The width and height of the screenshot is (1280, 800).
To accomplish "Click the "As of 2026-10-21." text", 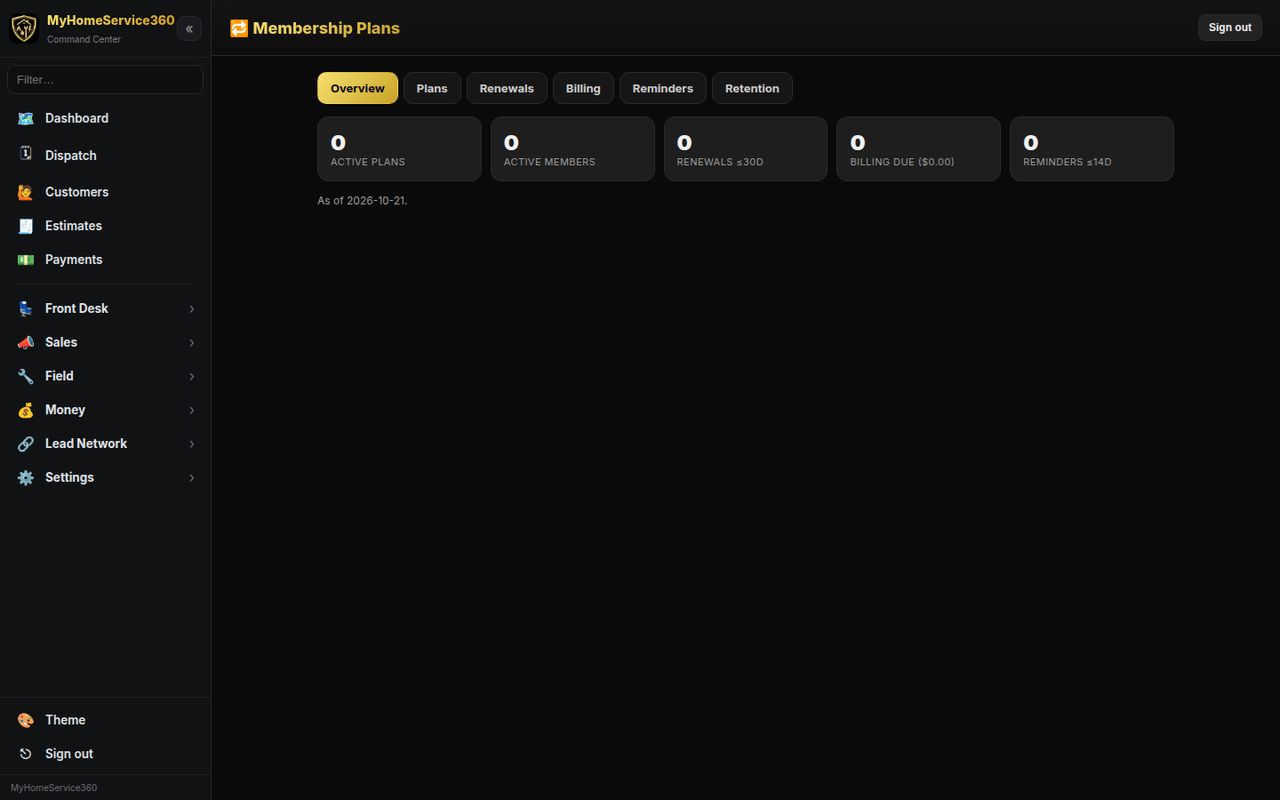I will (x=362, y=201).
